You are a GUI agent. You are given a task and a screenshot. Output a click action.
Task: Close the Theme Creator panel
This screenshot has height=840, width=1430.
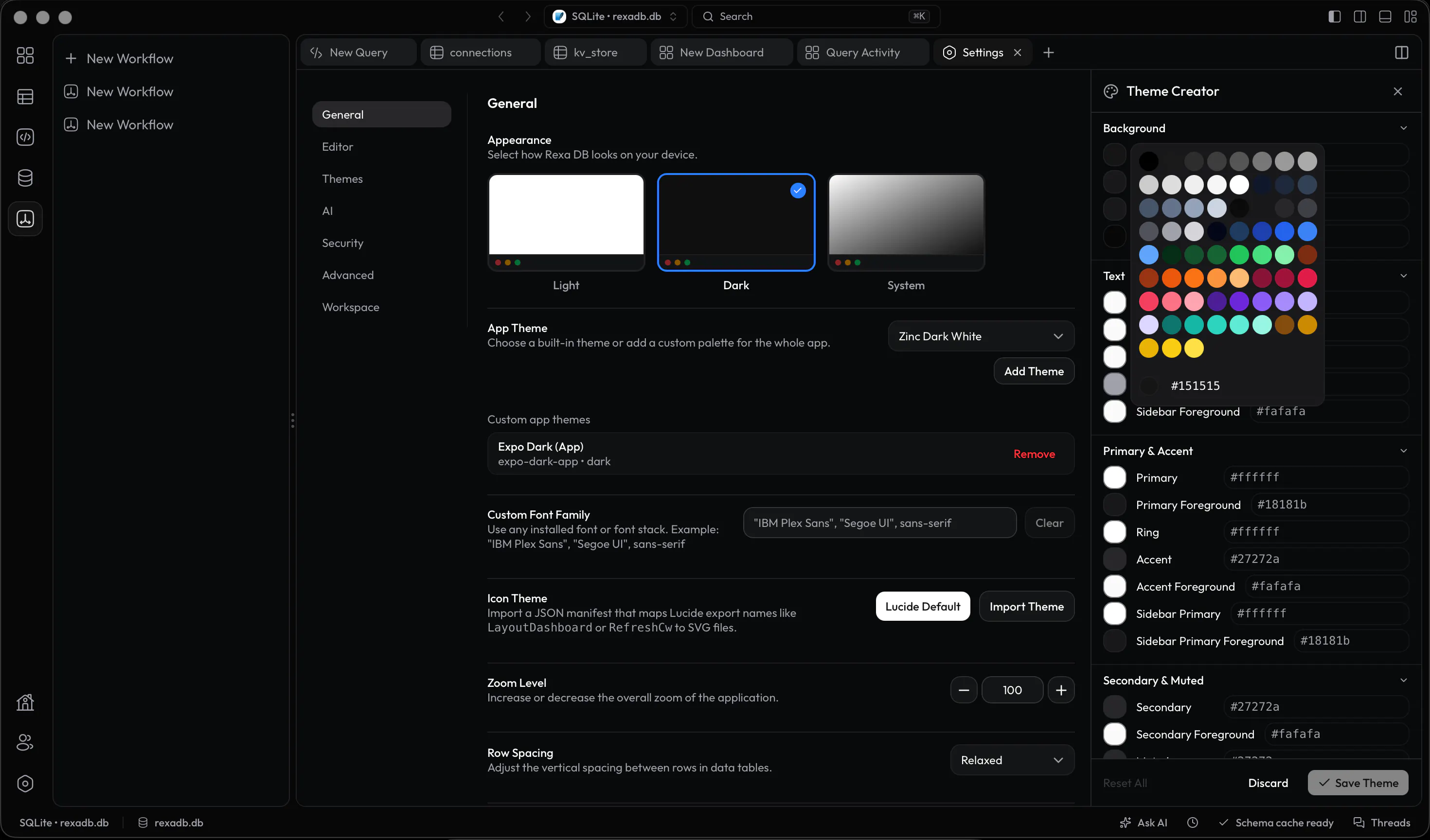1398,91
